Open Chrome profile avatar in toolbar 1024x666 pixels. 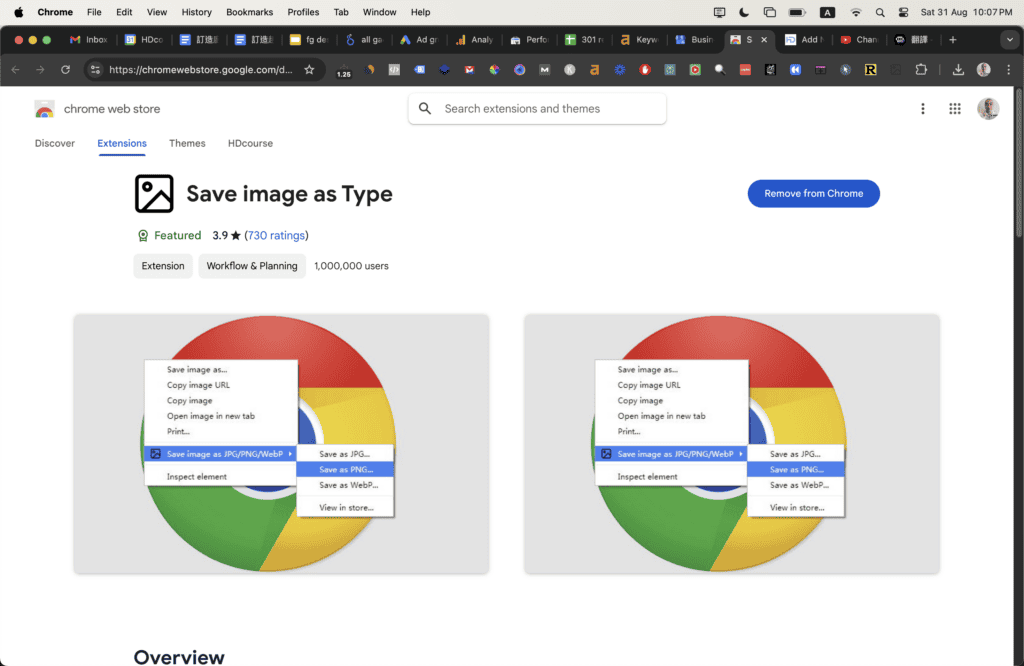(984, 70)
